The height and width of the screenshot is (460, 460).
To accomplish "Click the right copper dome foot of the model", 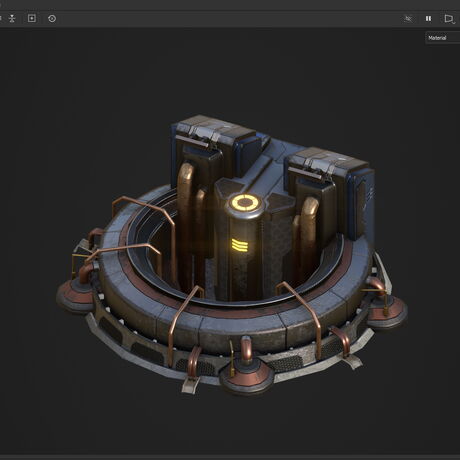I will click(x=387, y=310).
